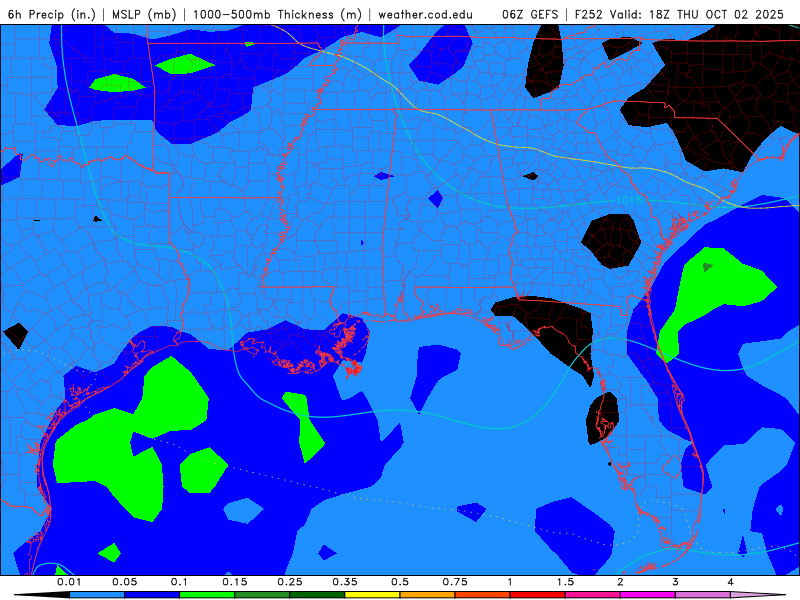Click the 0.05 legend value

pyautogui.click(x=124, y=582)
